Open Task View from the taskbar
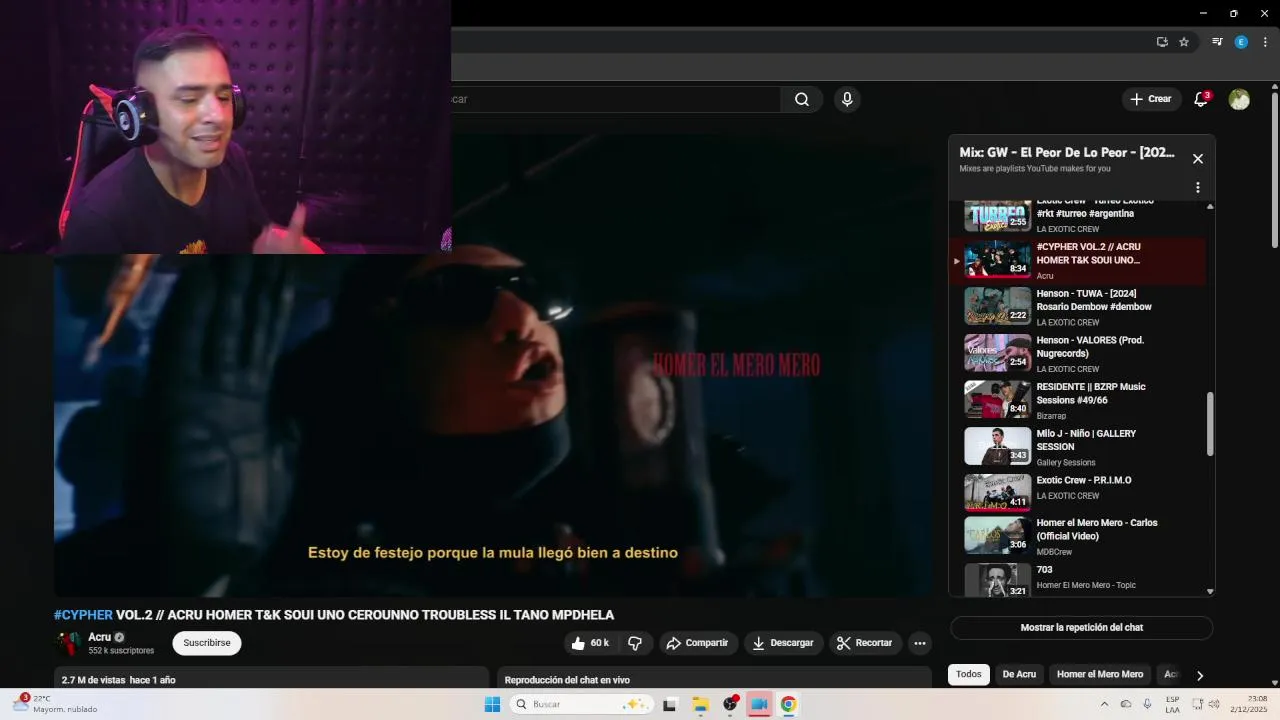Screen dimensions: 1280x720 tap(670, 704)
